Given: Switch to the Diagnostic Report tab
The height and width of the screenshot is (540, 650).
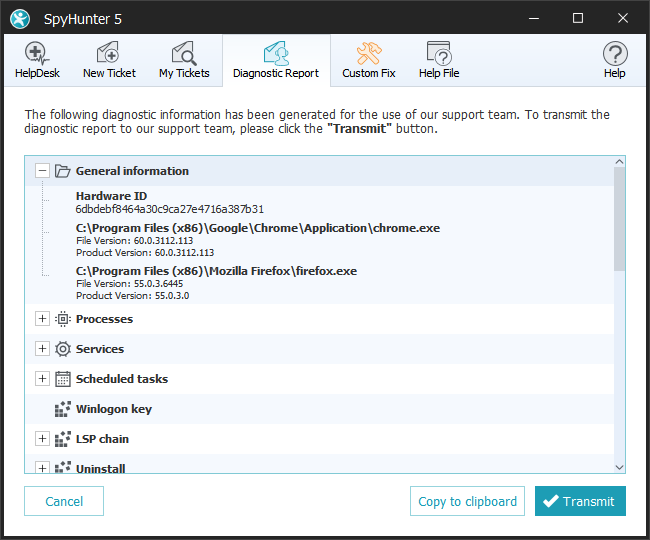Looking at the screenshot, I should (276, 61).
